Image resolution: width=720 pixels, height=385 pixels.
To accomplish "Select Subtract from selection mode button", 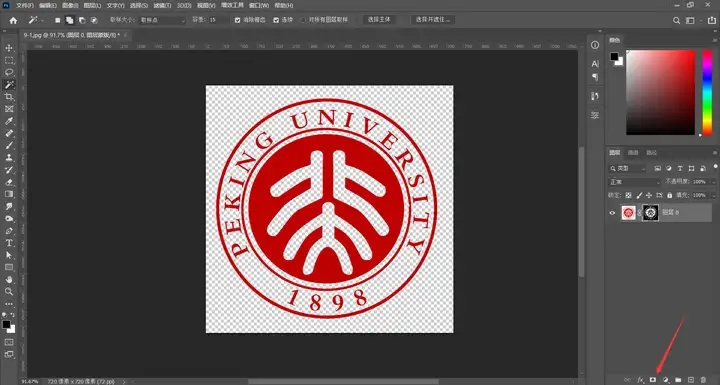I will pos(82,20).
